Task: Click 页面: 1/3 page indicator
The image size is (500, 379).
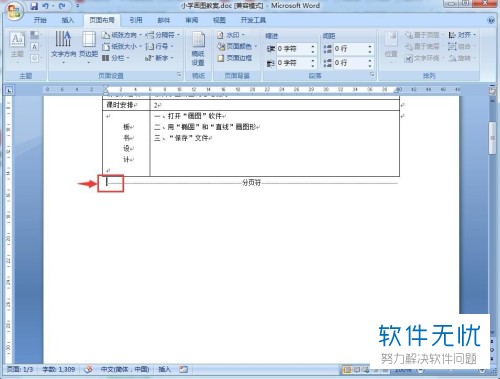Action: [x=20, y=369]
